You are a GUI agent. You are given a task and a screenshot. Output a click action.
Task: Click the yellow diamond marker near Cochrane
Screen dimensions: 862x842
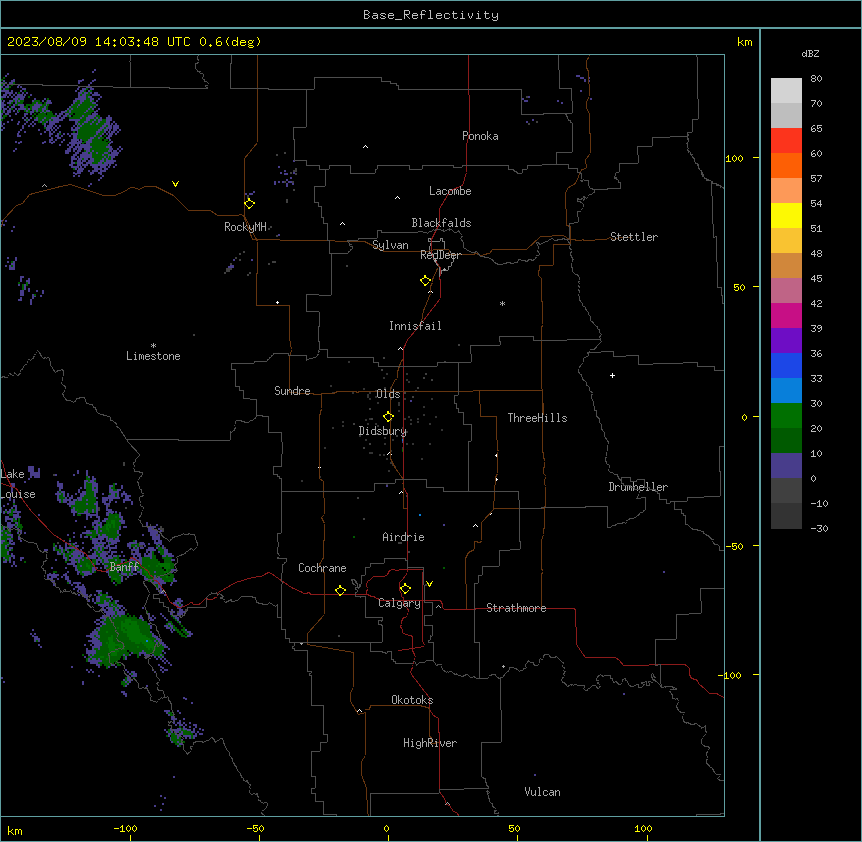point(340,590)
